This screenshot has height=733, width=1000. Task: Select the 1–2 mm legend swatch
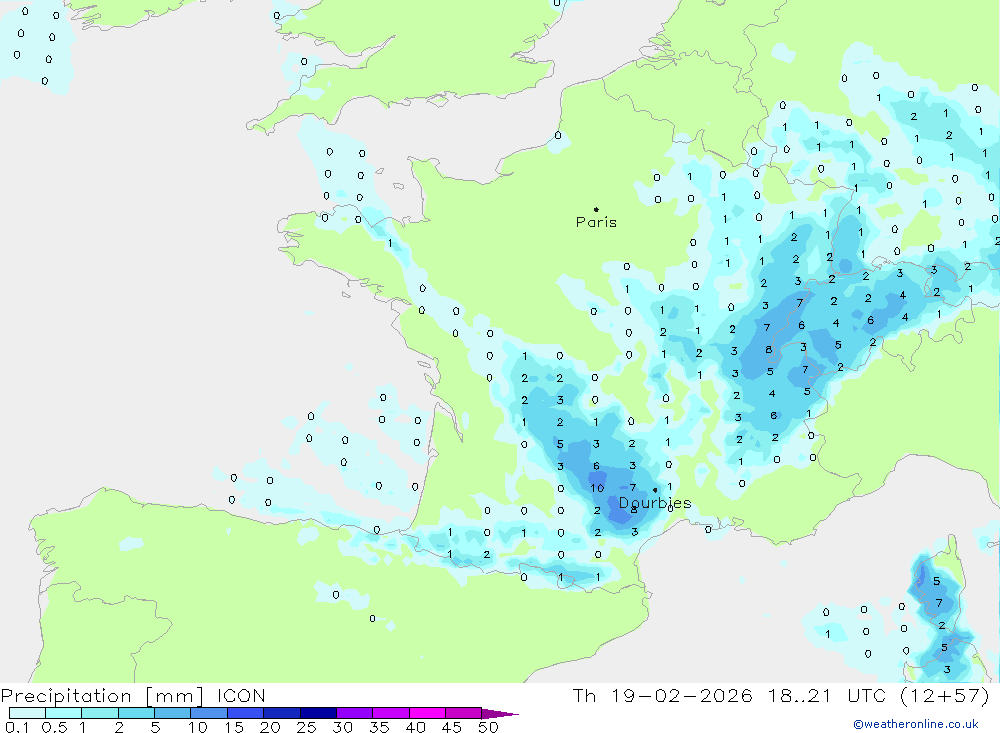[x=99, y=713]
